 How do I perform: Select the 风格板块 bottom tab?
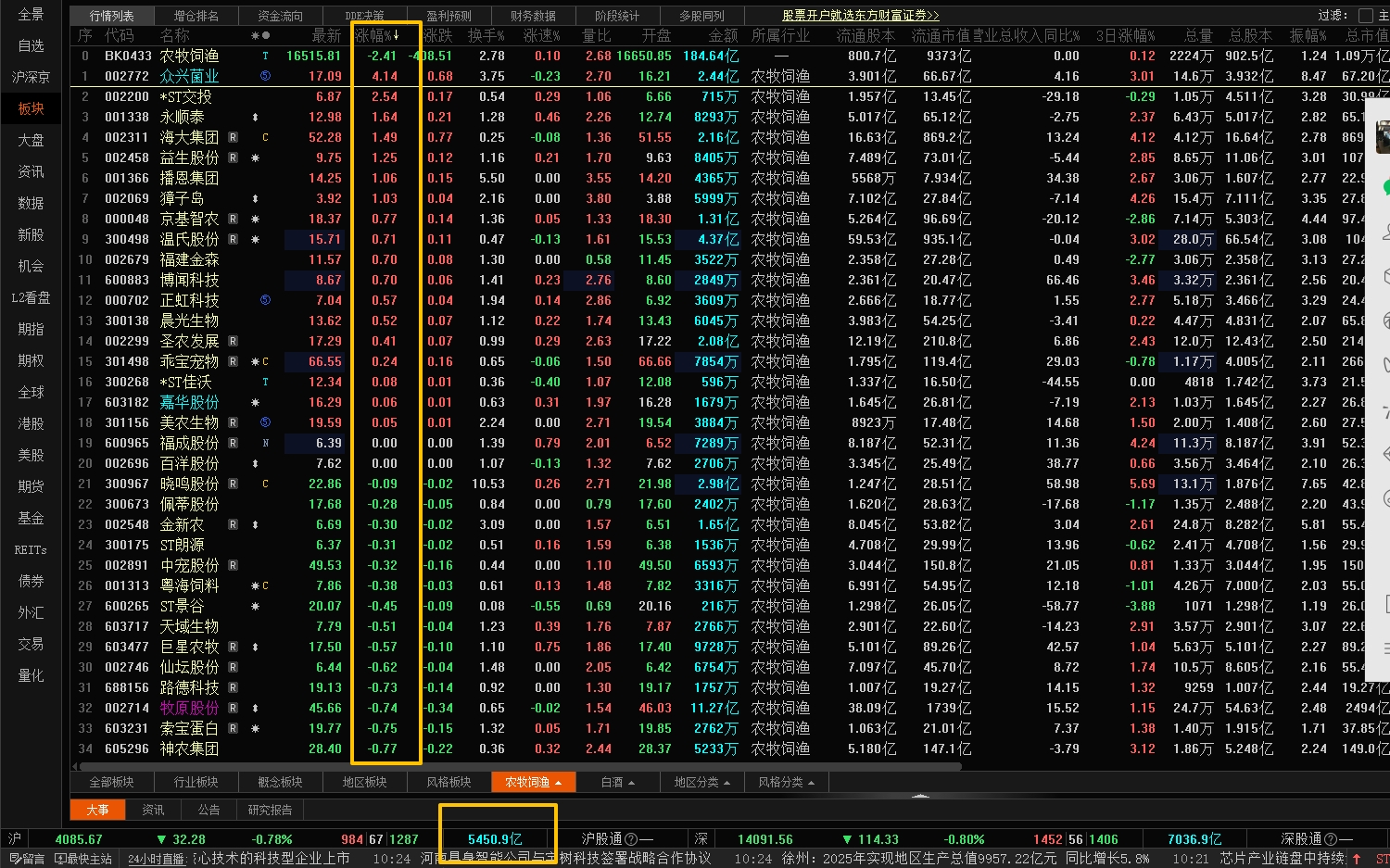pyautogui.click(x=449, y=783)
